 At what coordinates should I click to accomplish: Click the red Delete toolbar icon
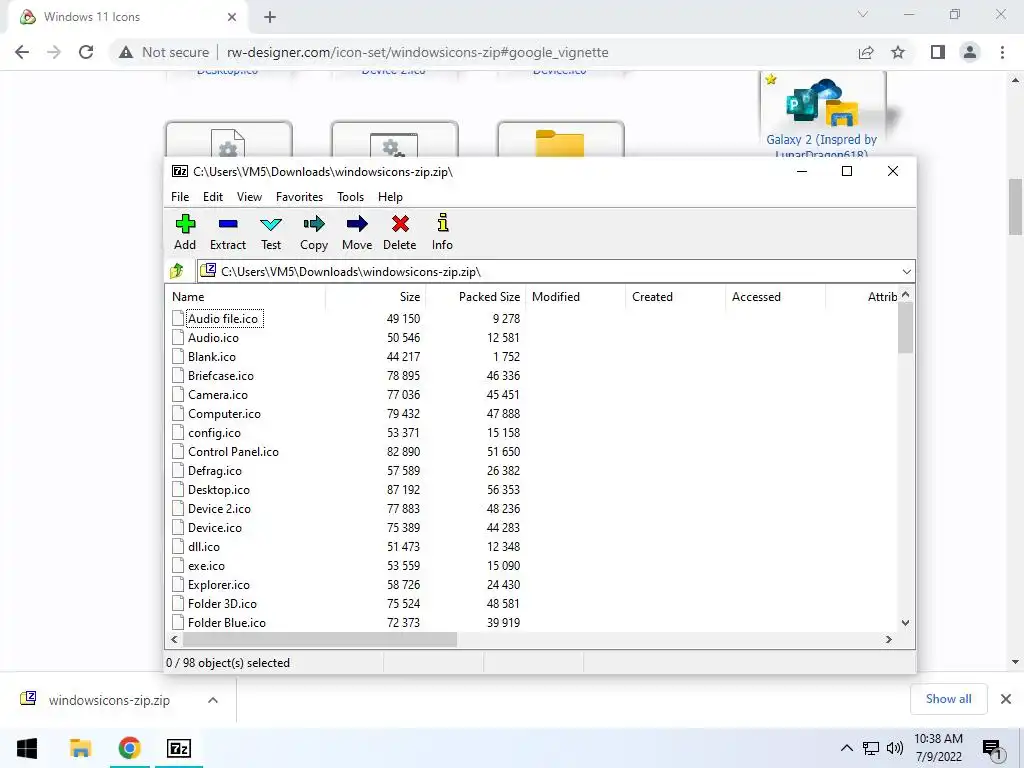400,224
